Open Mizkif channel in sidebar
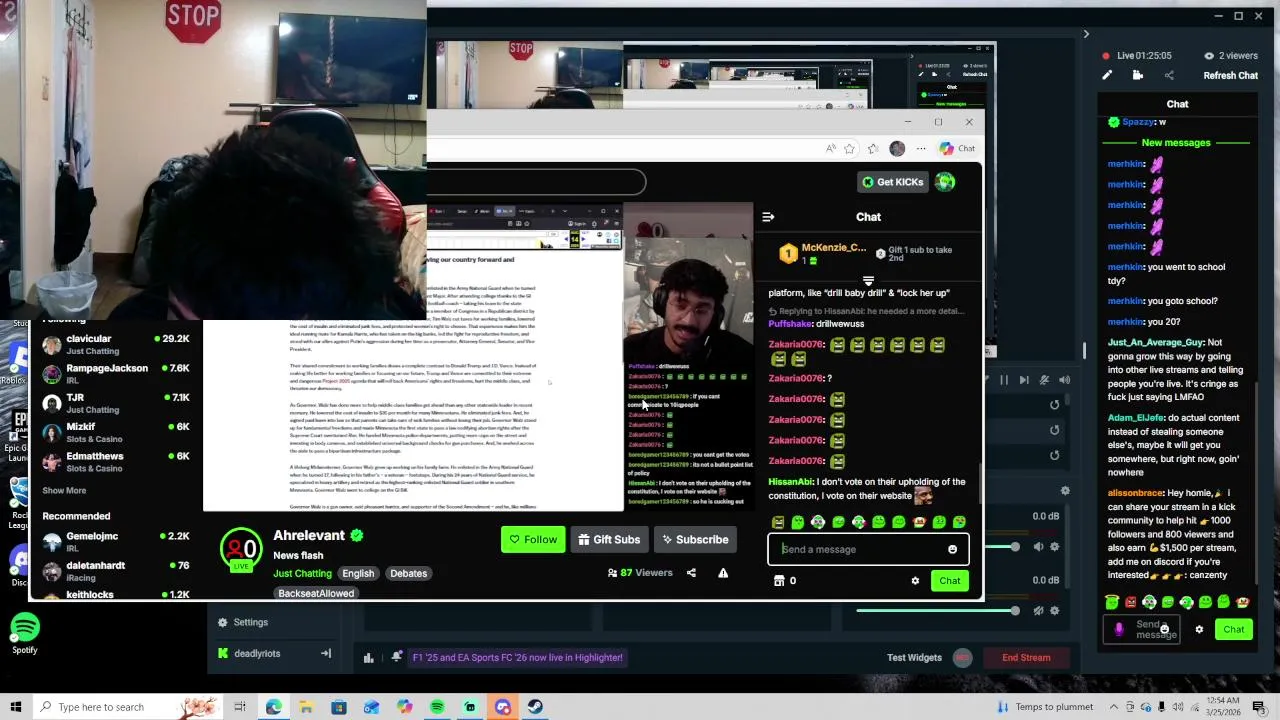 pos(116,432)
